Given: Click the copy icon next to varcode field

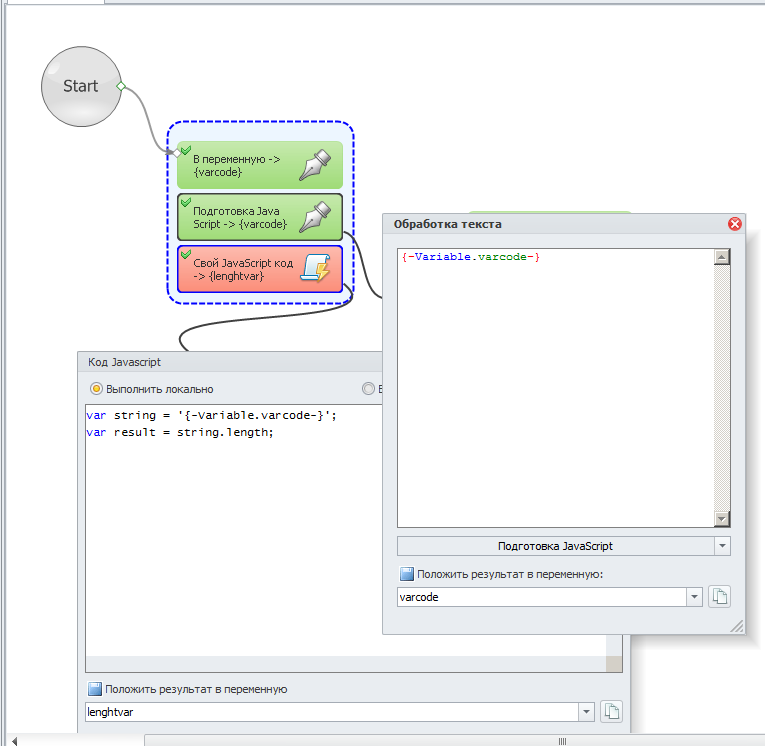Looking at the screenshot, I should click(719, 597).
